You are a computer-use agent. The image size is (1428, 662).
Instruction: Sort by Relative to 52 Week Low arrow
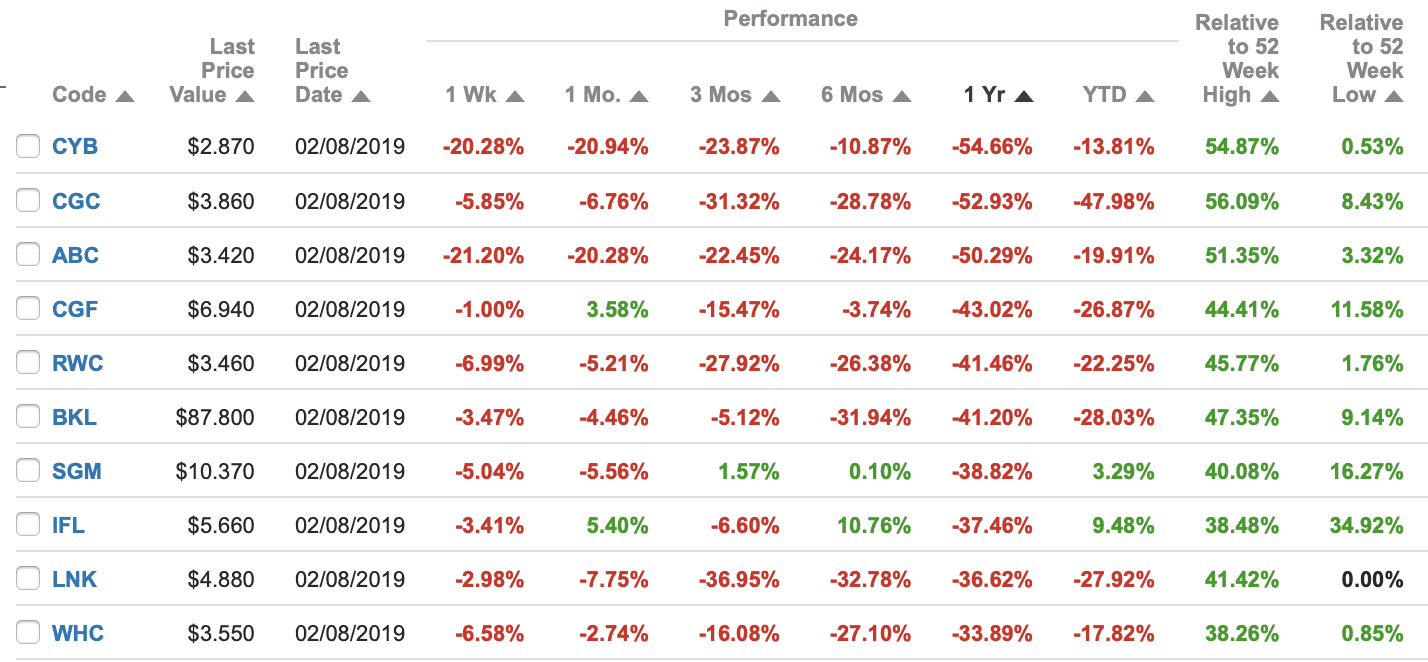[1393, 97]
